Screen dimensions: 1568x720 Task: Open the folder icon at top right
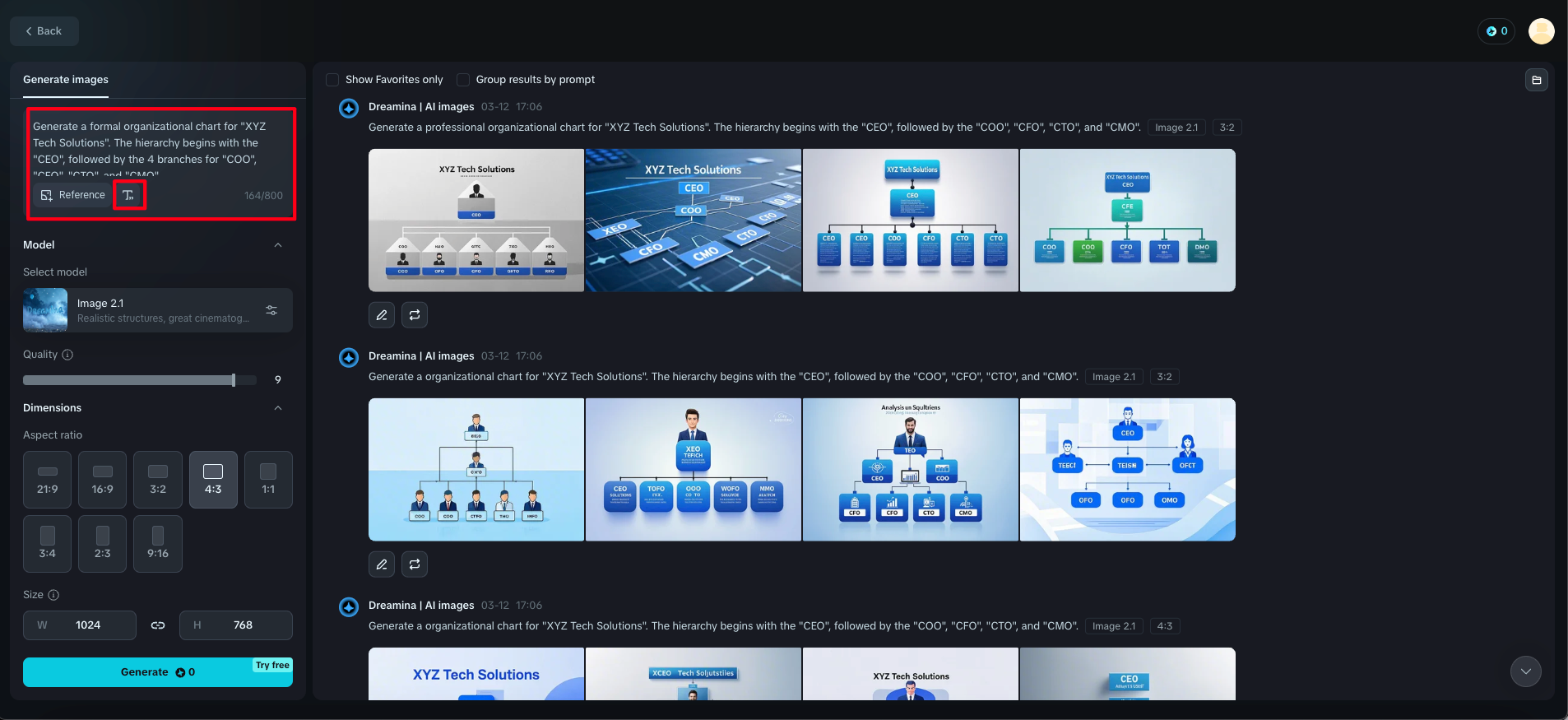point(1537,80)
